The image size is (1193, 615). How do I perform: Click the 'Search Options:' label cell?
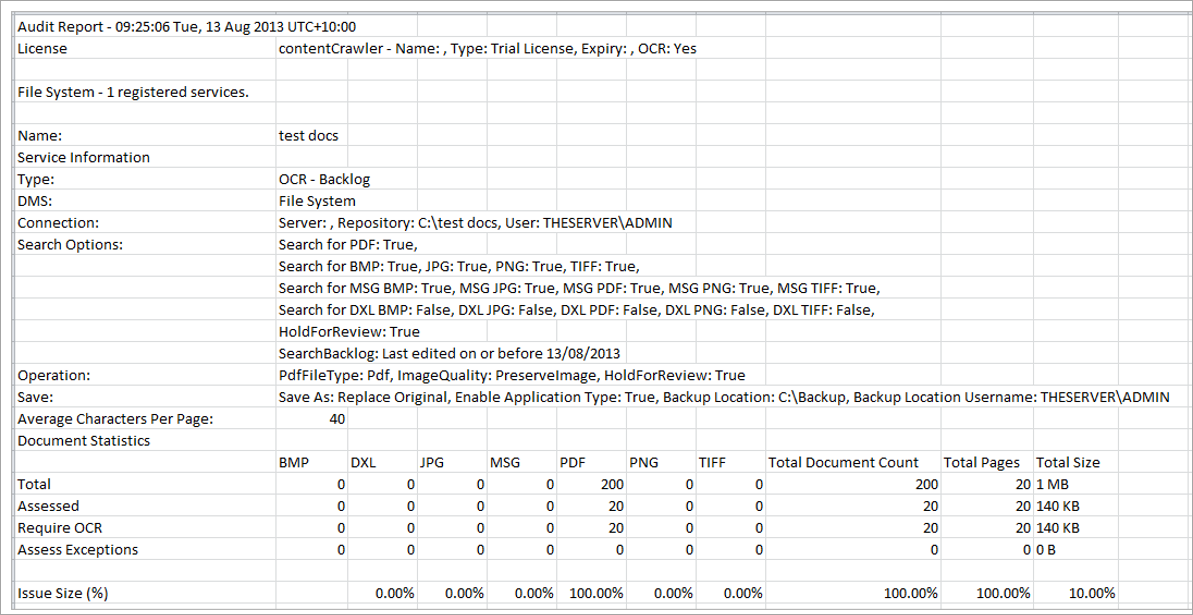pyautogui.click(x=71, y=245)
